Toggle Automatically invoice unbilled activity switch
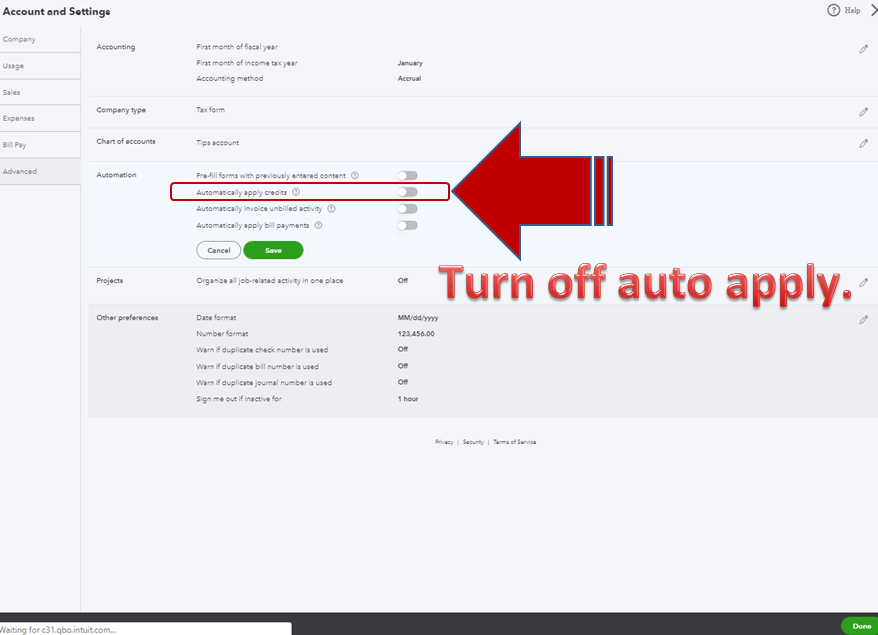The image size is (878, 635). point(408,209)
